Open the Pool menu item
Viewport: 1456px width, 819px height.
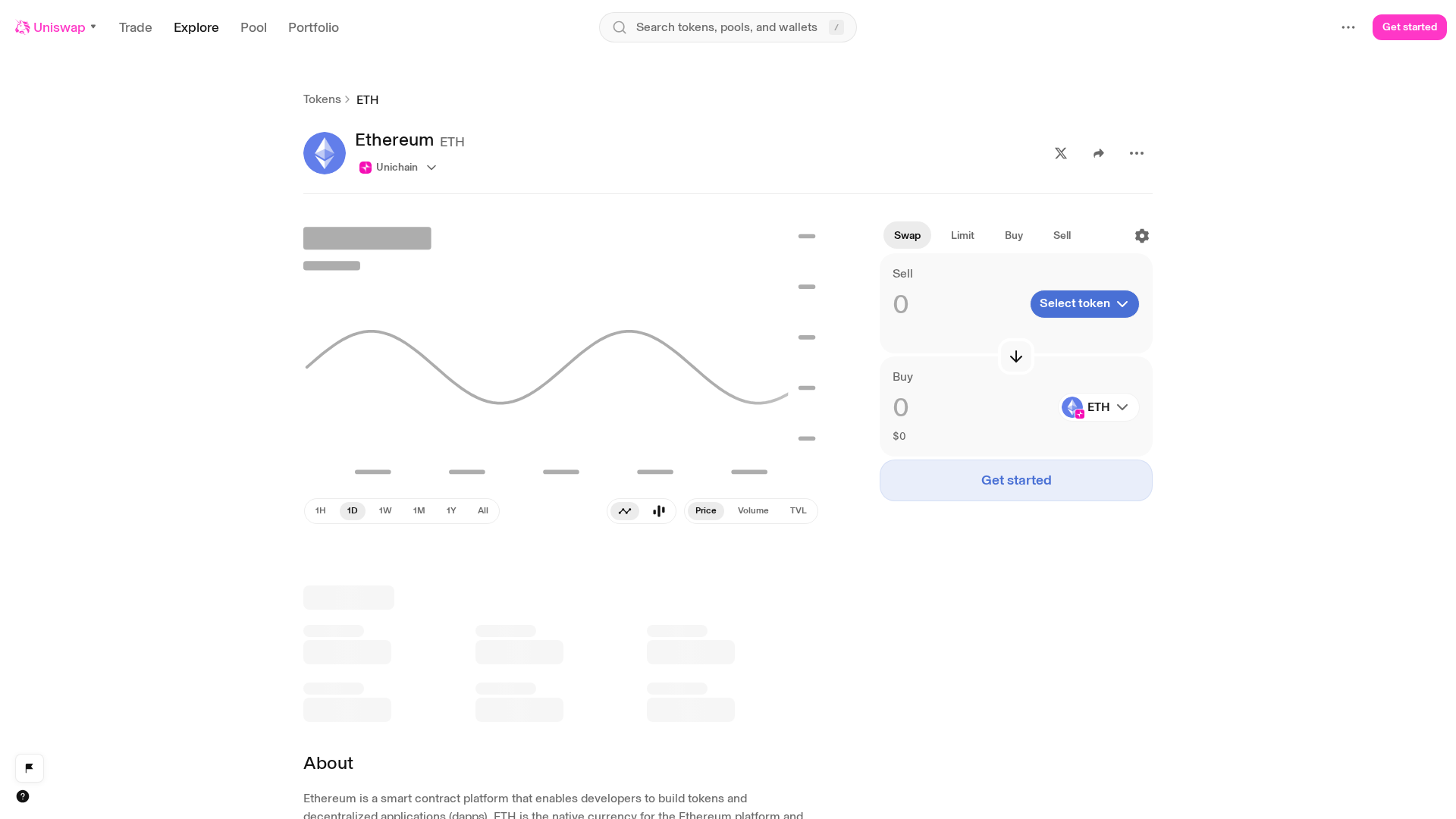click(253, 27)
